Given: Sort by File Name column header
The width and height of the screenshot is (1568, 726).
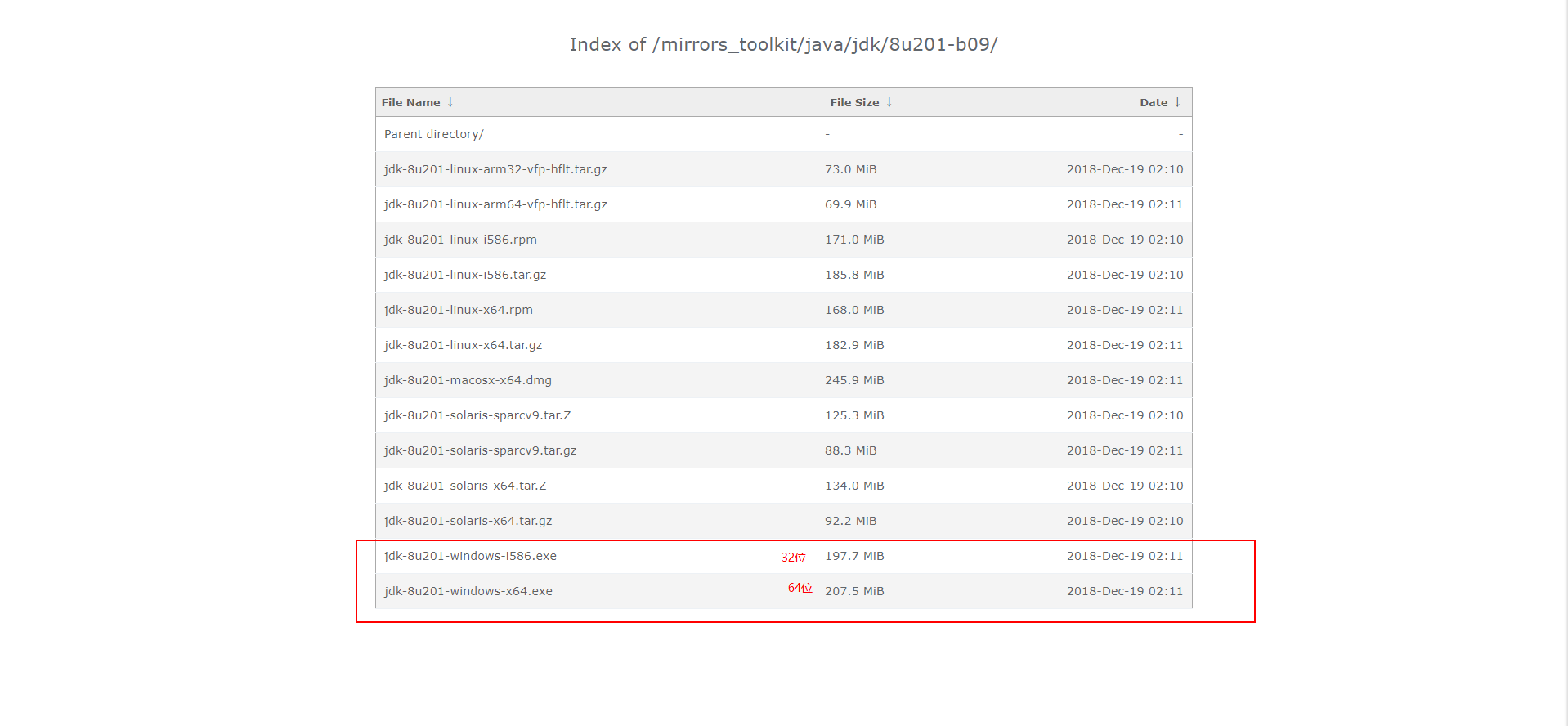Looking at the screenshot, I should pos(411,102).
